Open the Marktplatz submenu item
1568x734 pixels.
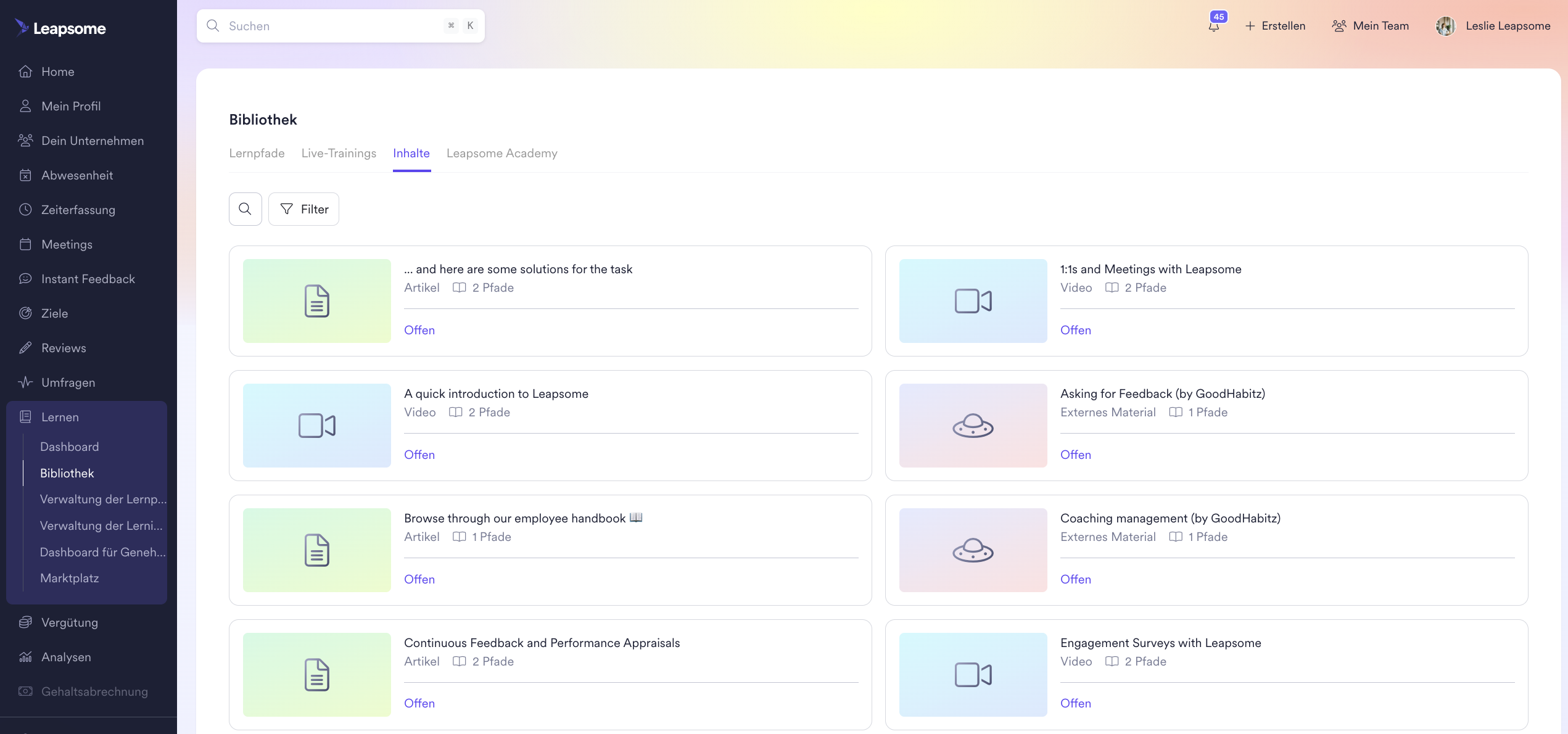[x=69, y=578]
